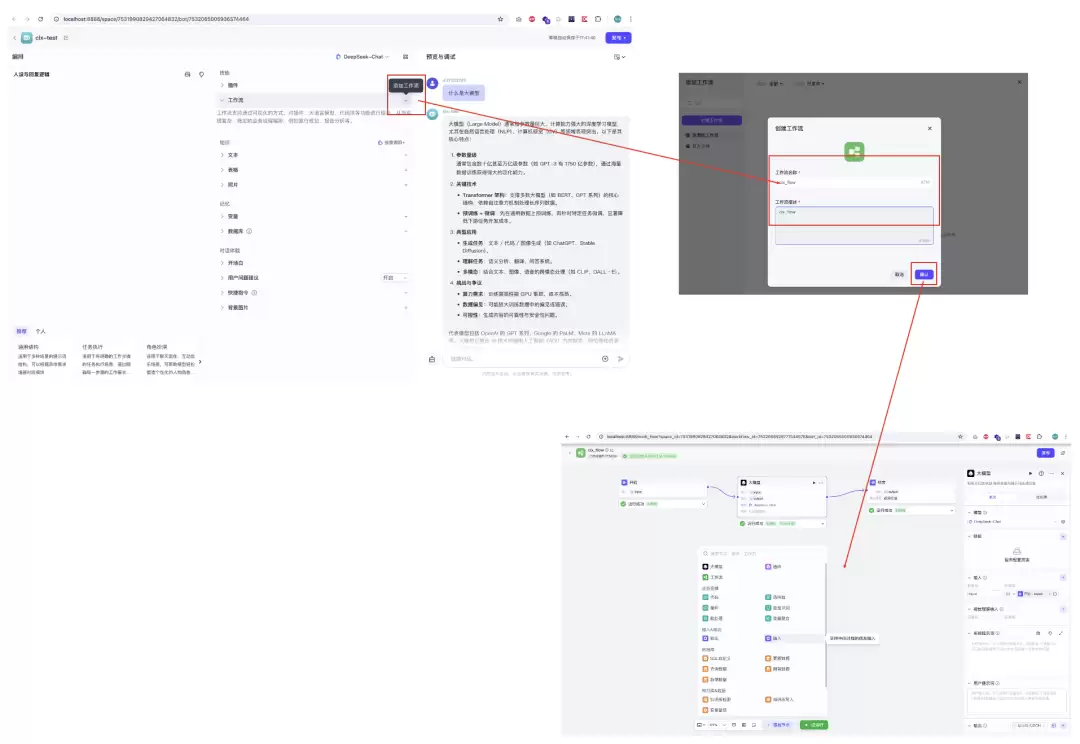Click the send arrow in chat input
This screenshot has height=744, width=1080.
tap(621, 359)
